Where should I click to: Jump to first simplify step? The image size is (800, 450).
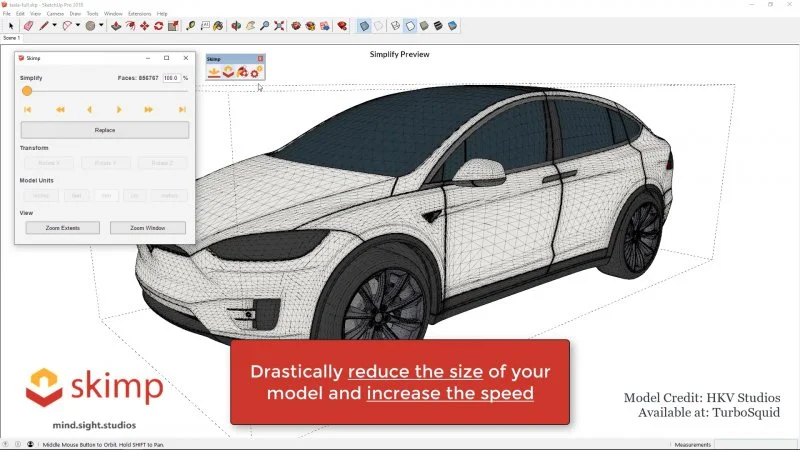coord(28,110)
